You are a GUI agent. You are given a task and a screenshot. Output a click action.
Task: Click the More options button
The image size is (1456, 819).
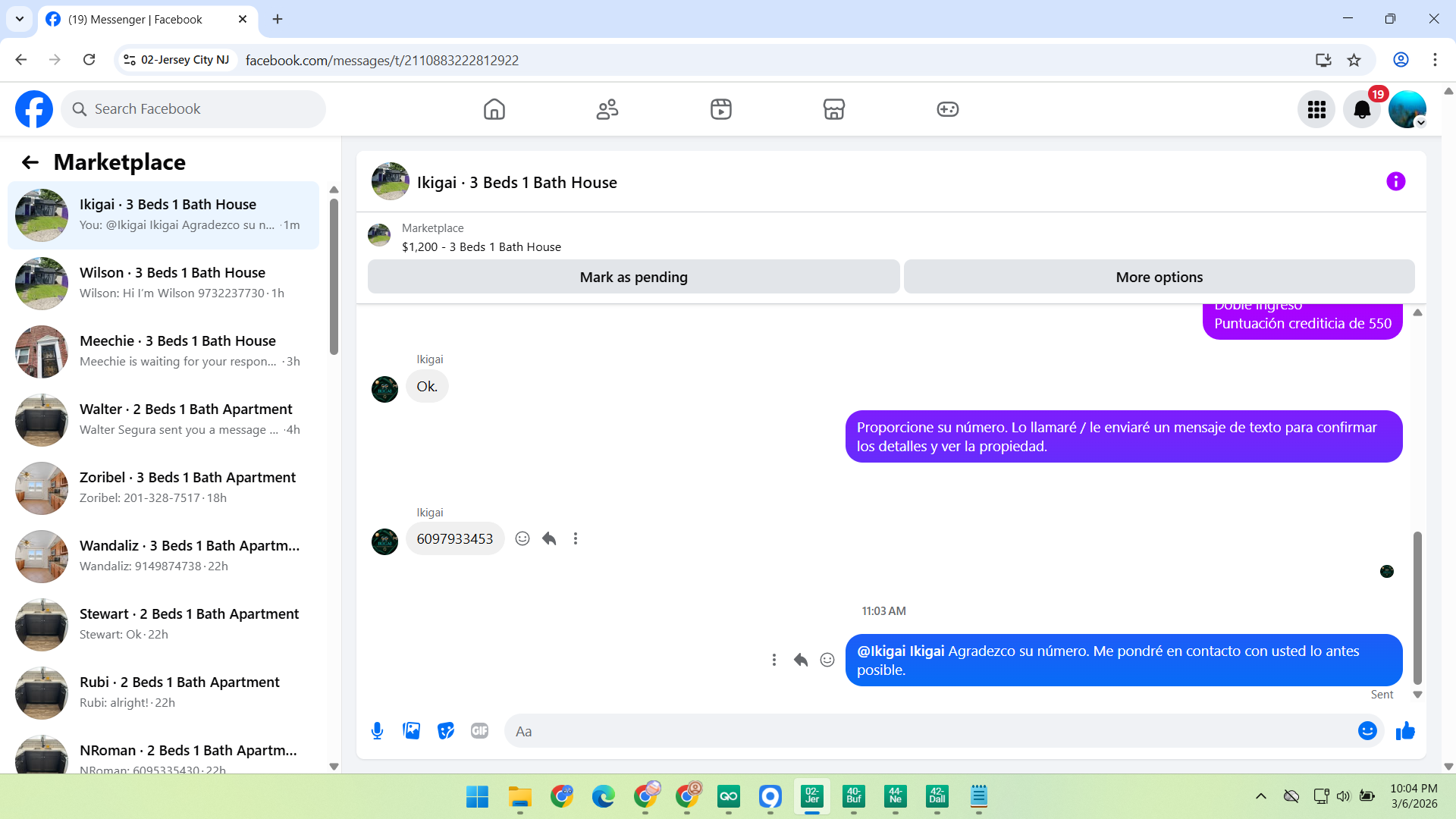(x=1159, y=278)
